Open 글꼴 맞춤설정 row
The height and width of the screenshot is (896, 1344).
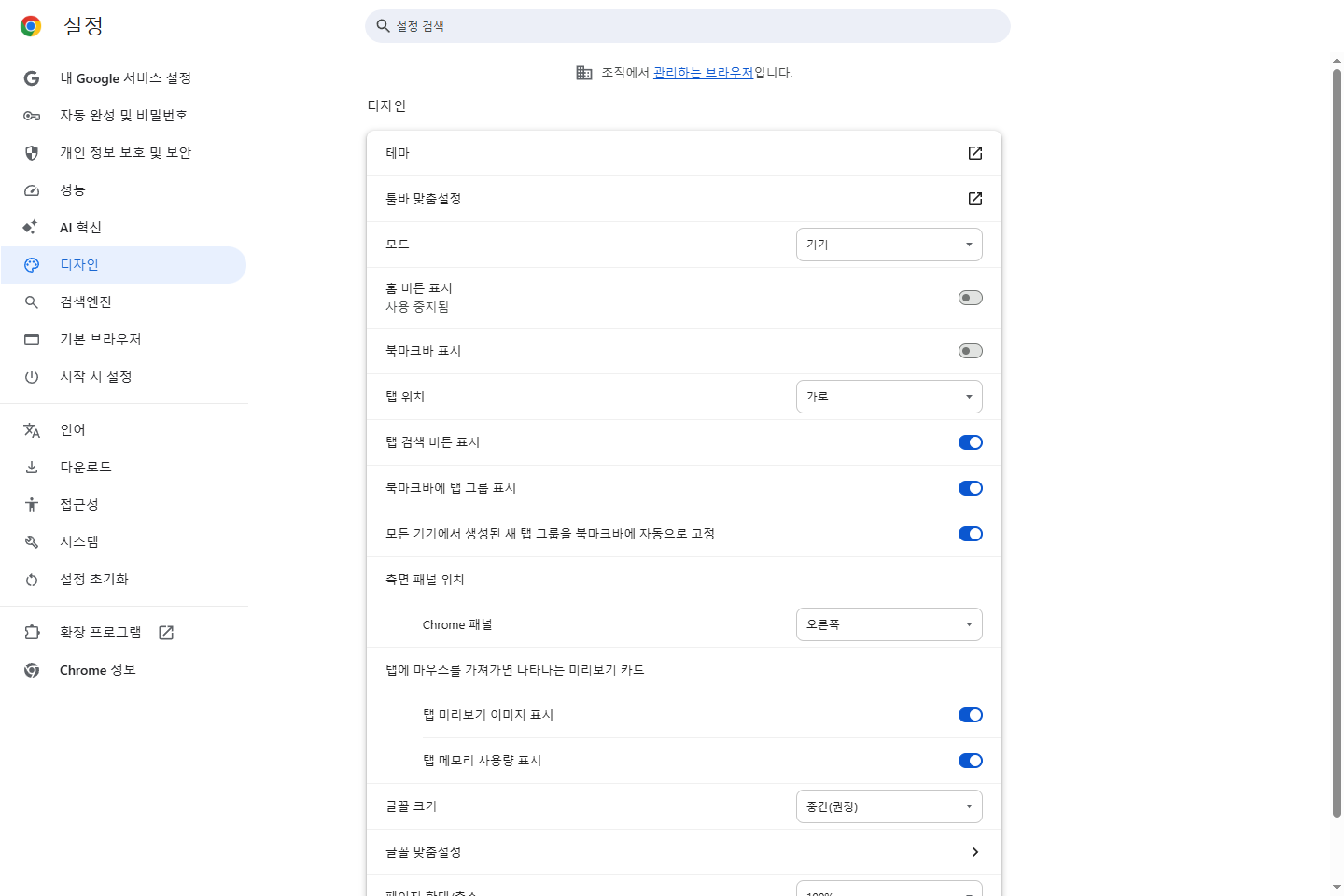pos(684,852)
